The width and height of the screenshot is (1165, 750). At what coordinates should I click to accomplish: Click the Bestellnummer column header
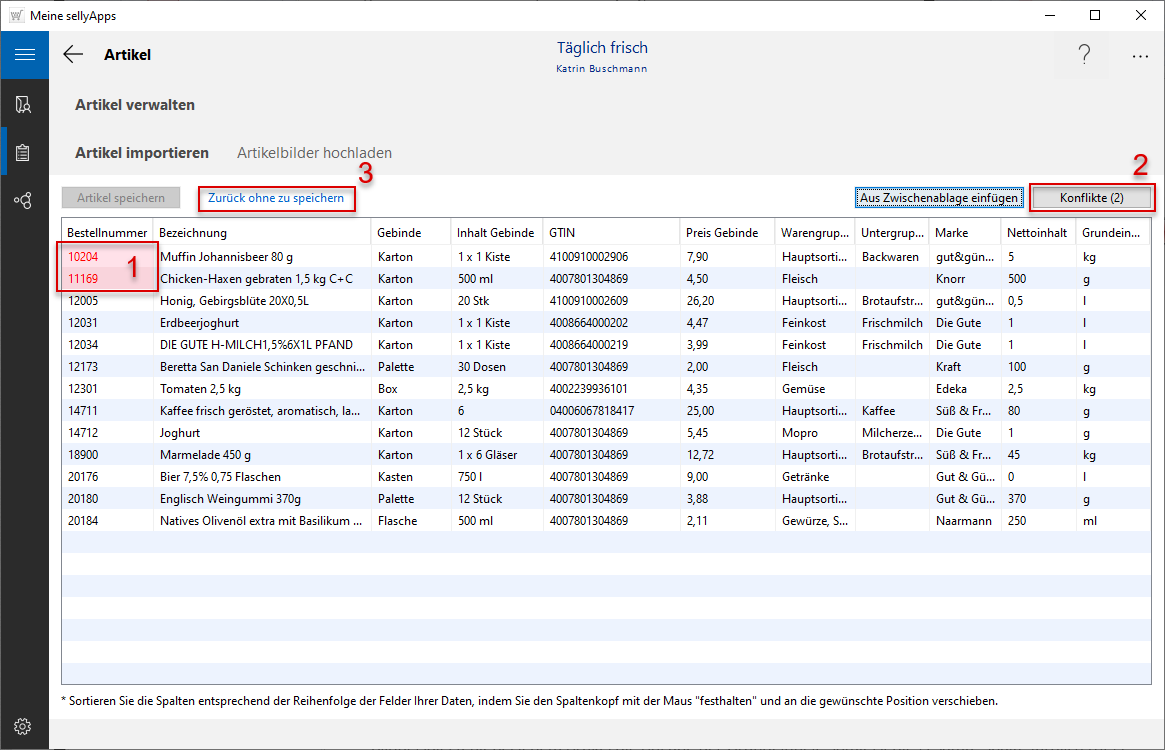(107, 233)
